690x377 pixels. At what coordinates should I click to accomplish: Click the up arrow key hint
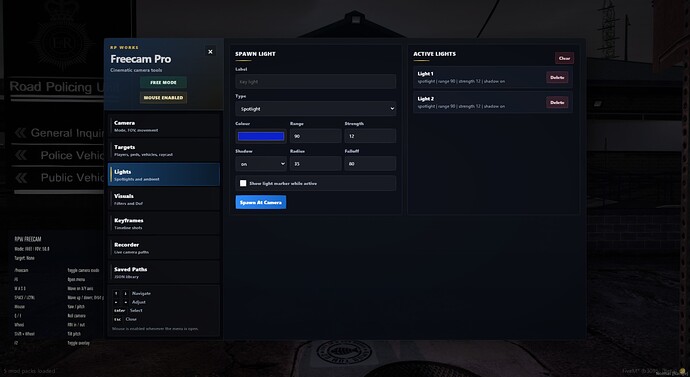tap(117, 293)
